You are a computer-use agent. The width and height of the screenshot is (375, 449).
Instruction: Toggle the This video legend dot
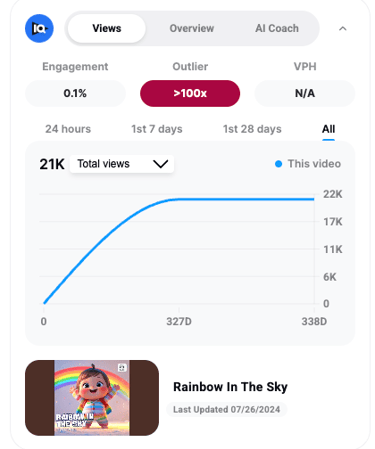pyautogui.click(x=278, y=164)
